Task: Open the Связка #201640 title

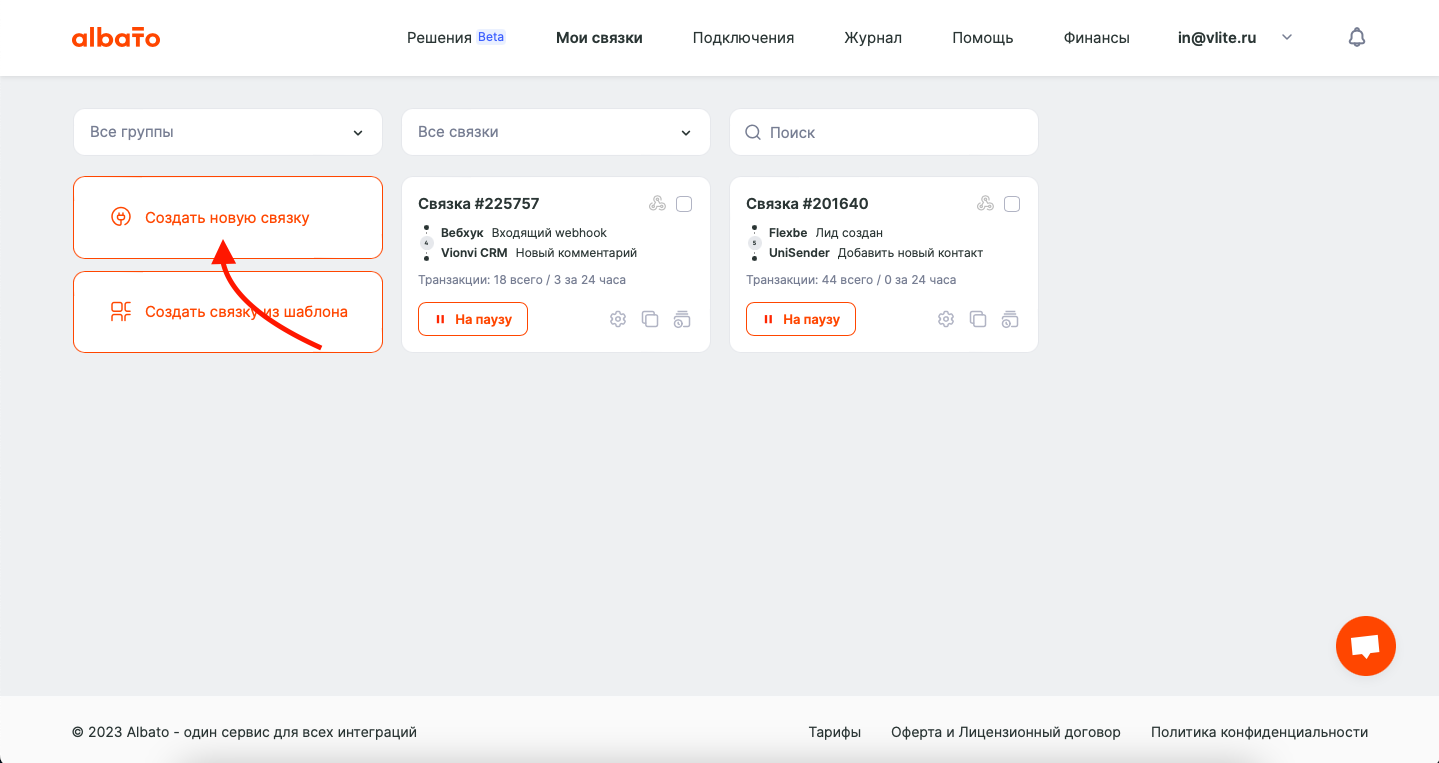Action: coord(807,204)
